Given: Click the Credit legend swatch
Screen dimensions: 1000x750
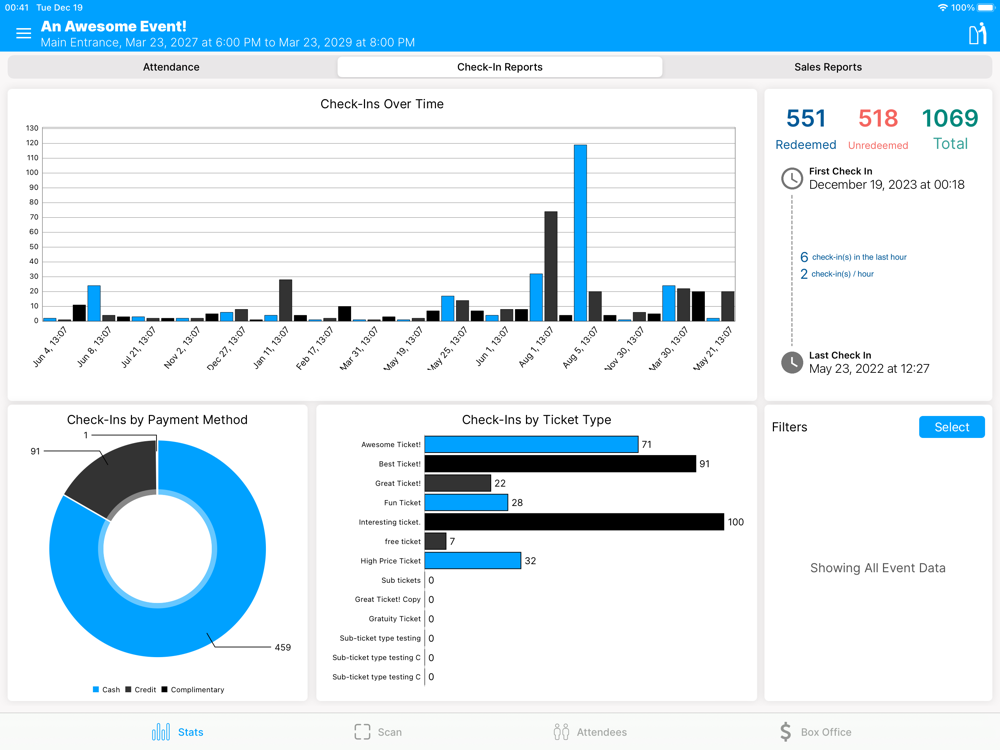Looking at the screenshot, I should pos(128,689).
